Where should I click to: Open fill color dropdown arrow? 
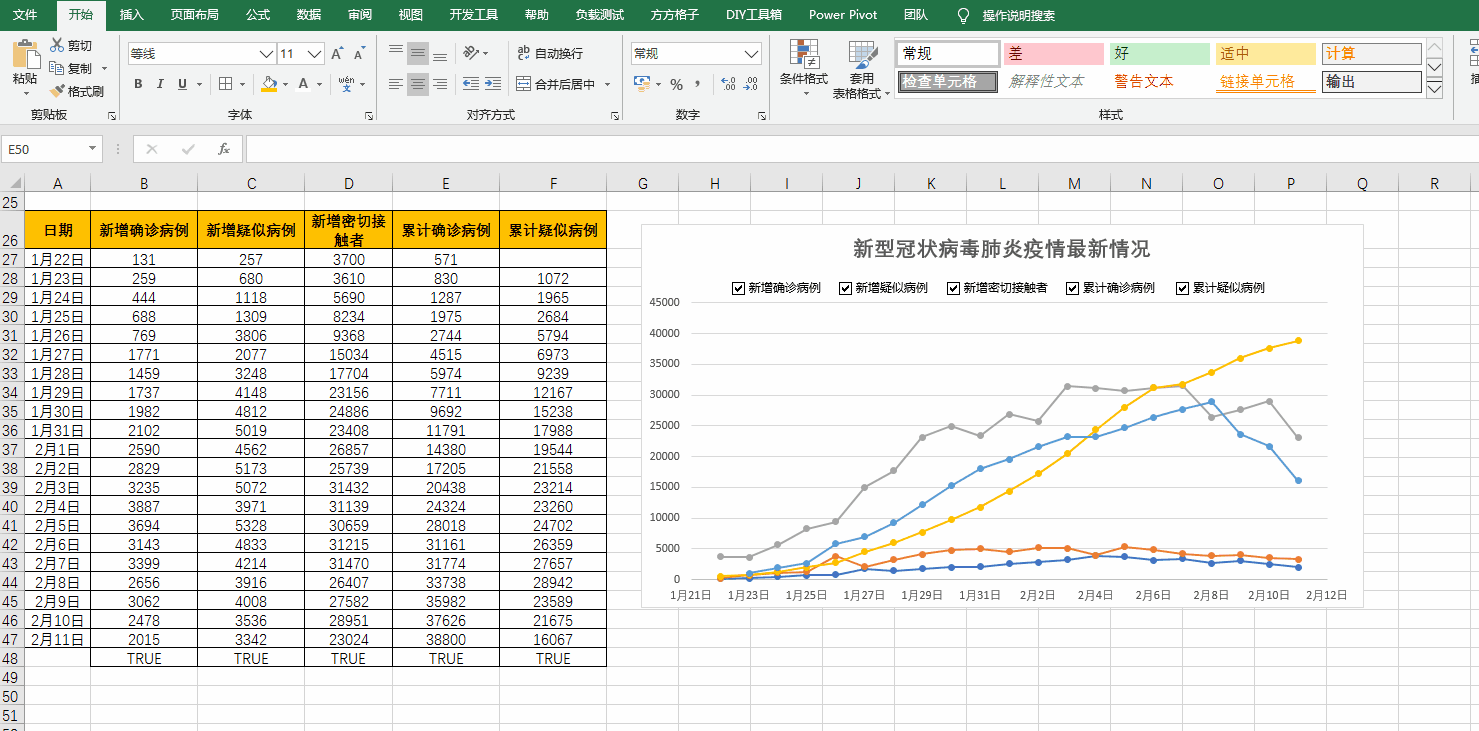pos(285,84)
